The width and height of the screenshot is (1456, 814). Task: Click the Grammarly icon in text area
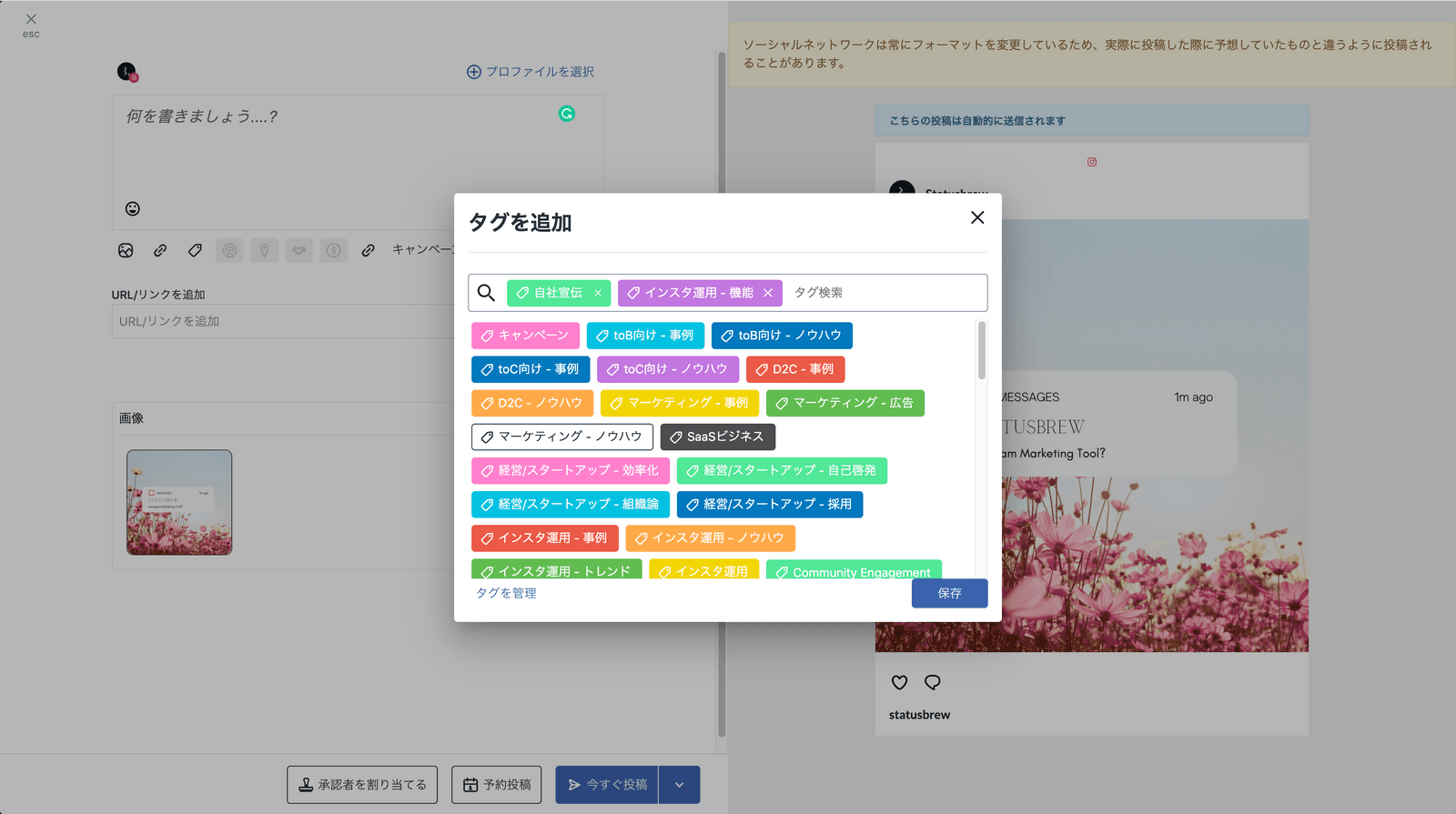point(567,114)
